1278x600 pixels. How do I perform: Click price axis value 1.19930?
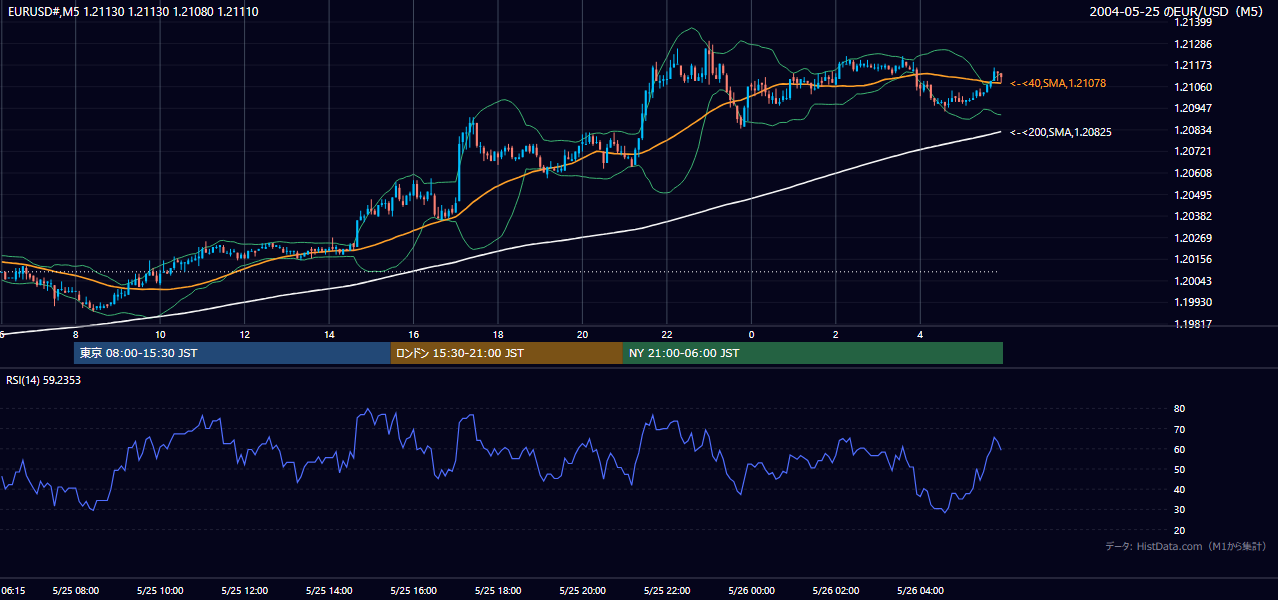[1194, 302]
